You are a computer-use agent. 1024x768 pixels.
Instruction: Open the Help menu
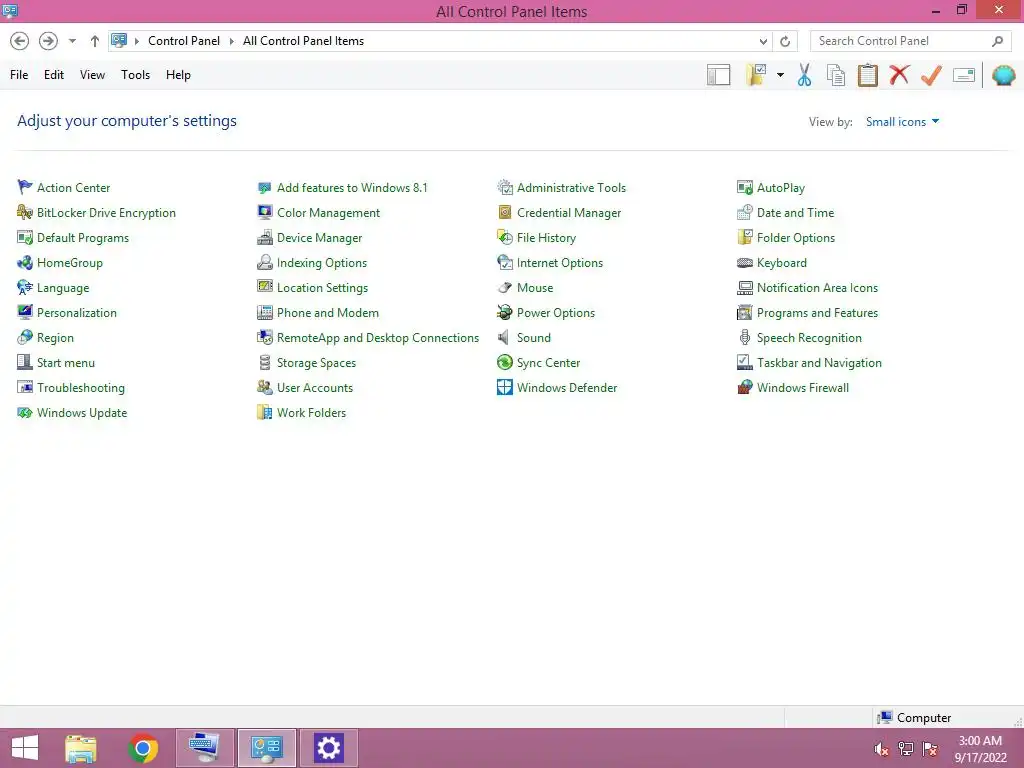pos(178,75)
